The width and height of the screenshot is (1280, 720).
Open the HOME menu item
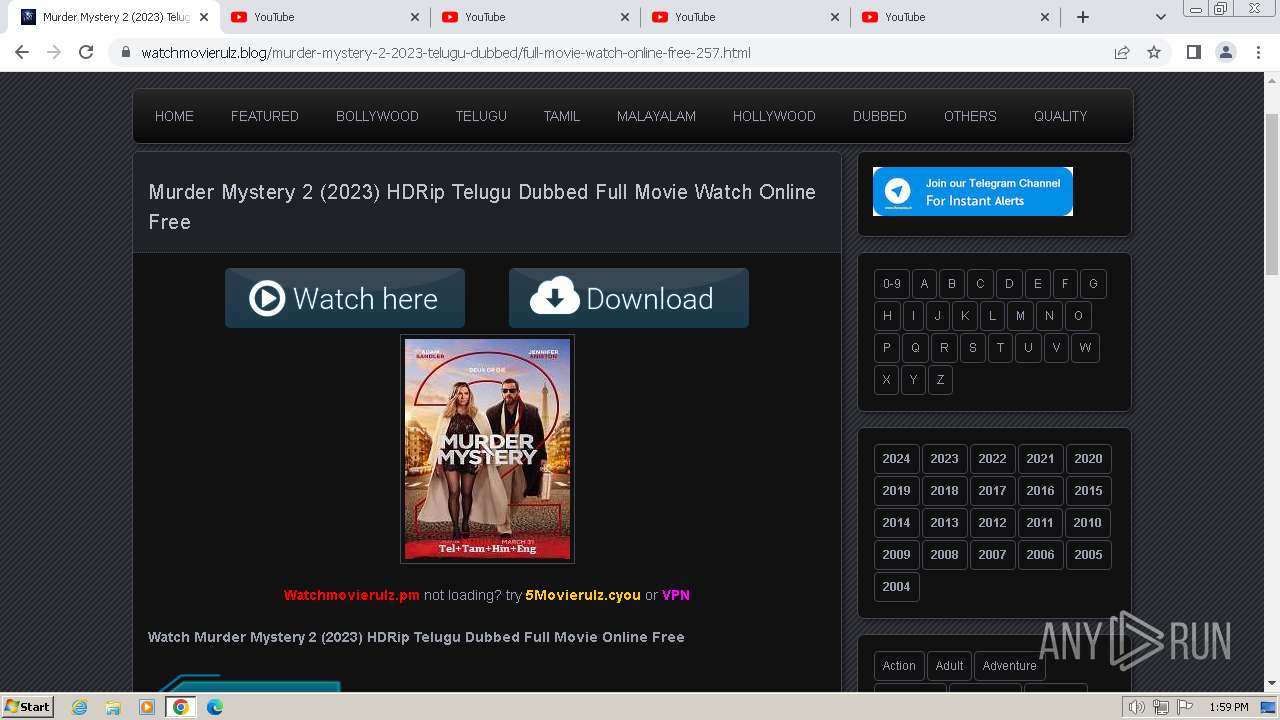[174, 116]
